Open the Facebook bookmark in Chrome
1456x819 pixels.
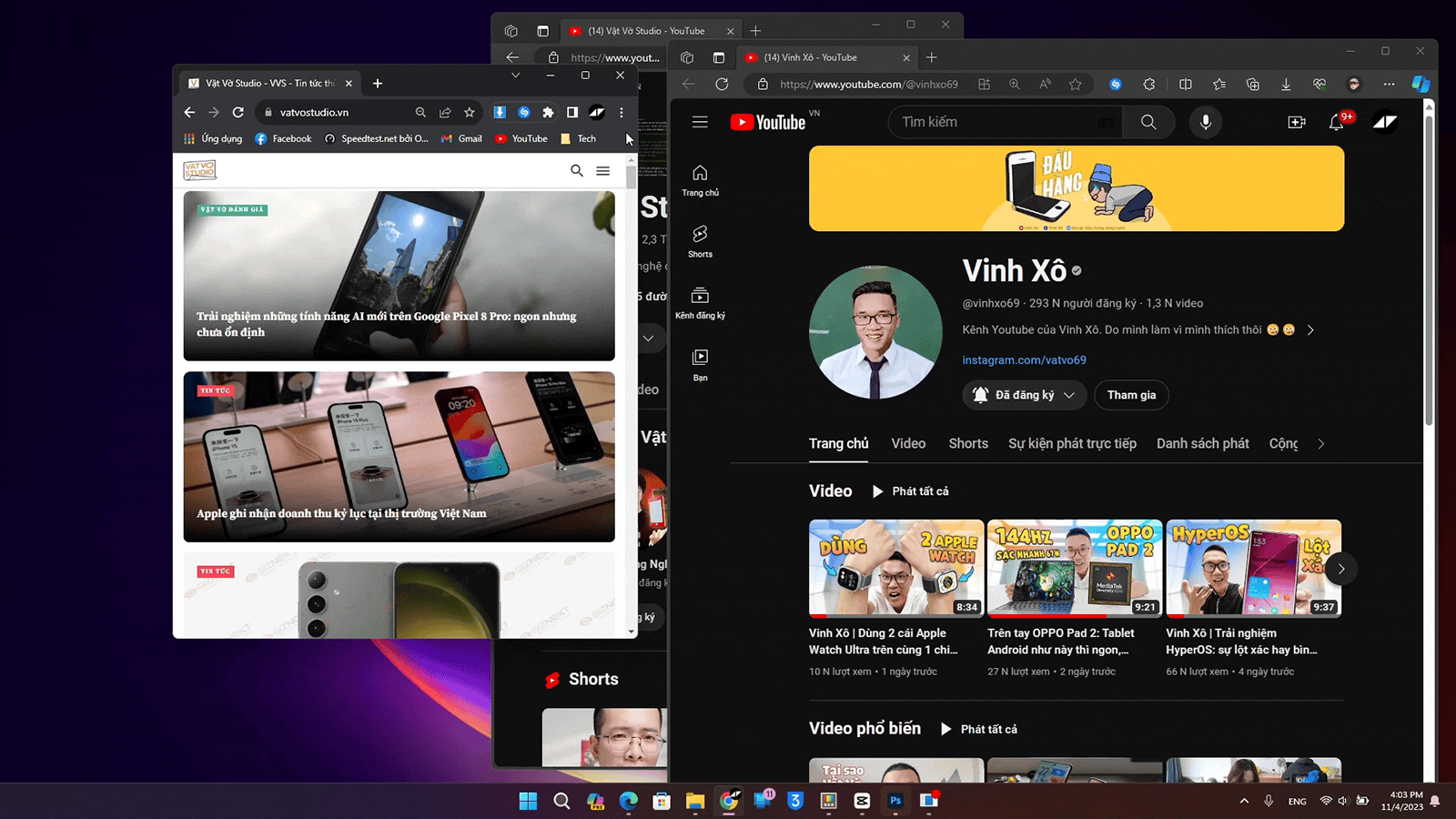pos(283,138)
